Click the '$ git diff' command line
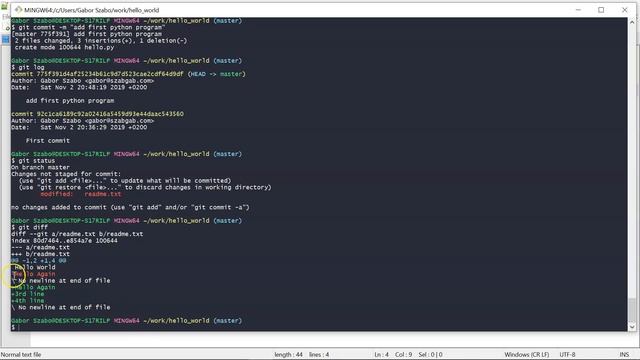Screen dimensions: 640x360 [x=29, y=227]
